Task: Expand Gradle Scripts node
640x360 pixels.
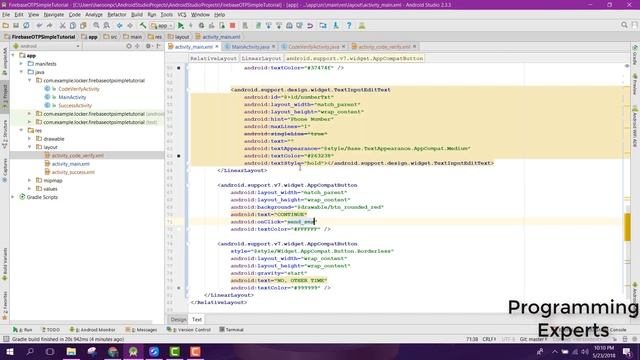Action: (13, 197)
